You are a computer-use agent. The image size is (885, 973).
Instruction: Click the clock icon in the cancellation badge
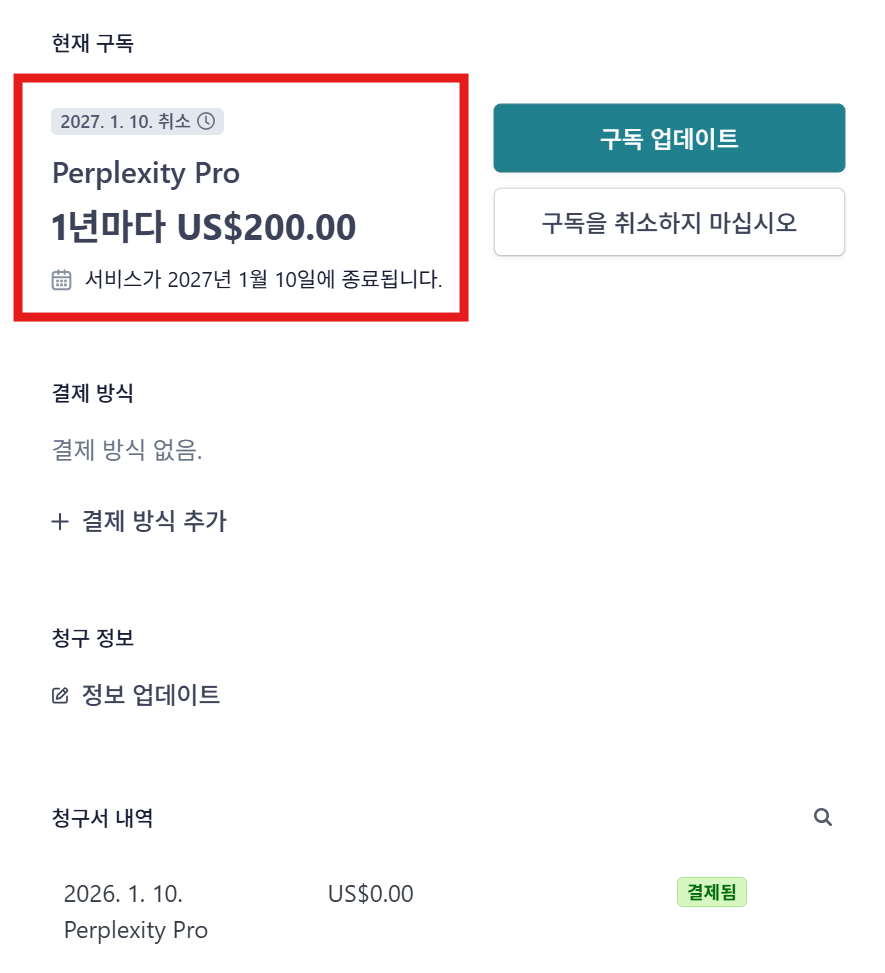[x=206, y=122]
